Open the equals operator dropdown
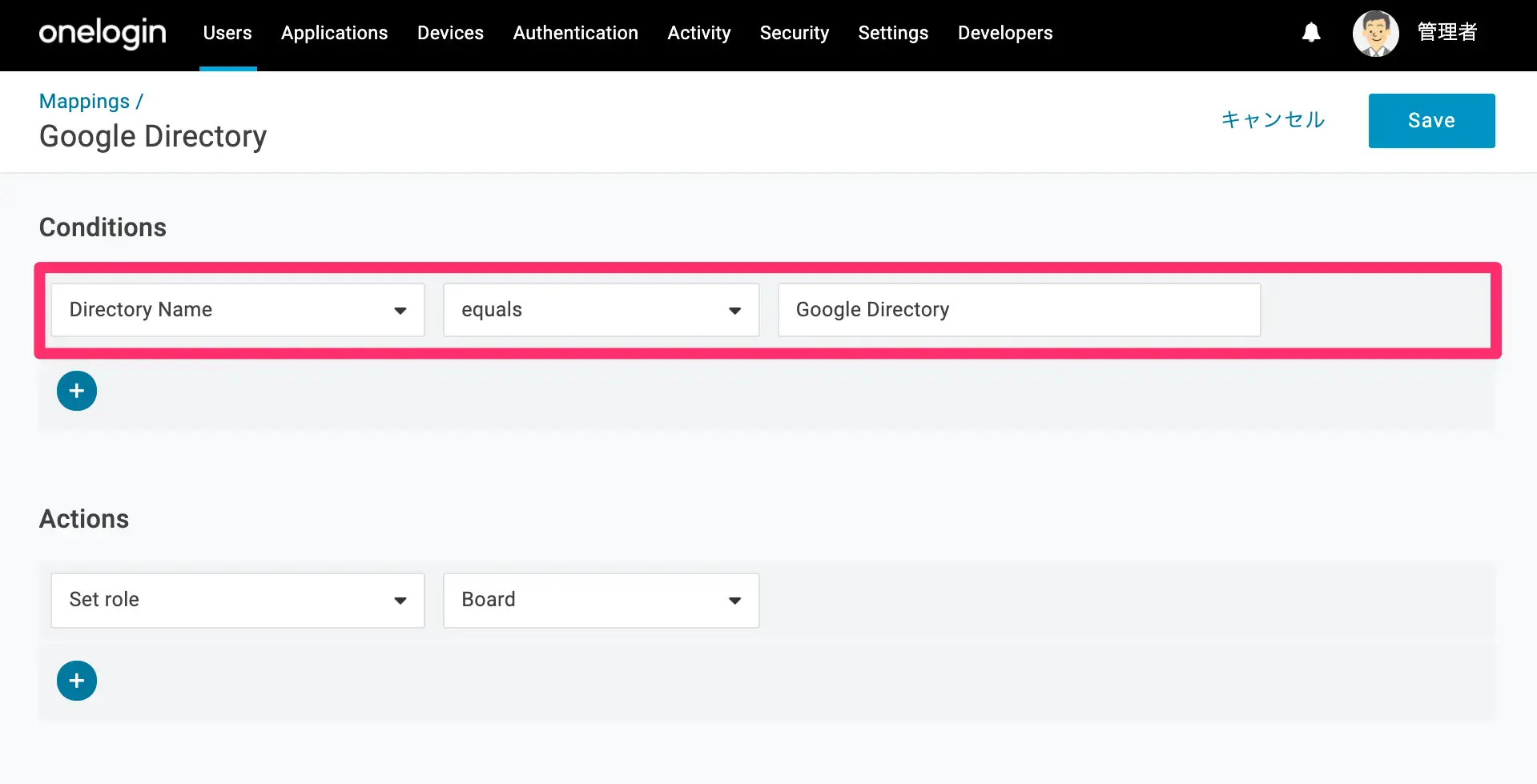The image size is (1537, 784). (x=602, y=310)
